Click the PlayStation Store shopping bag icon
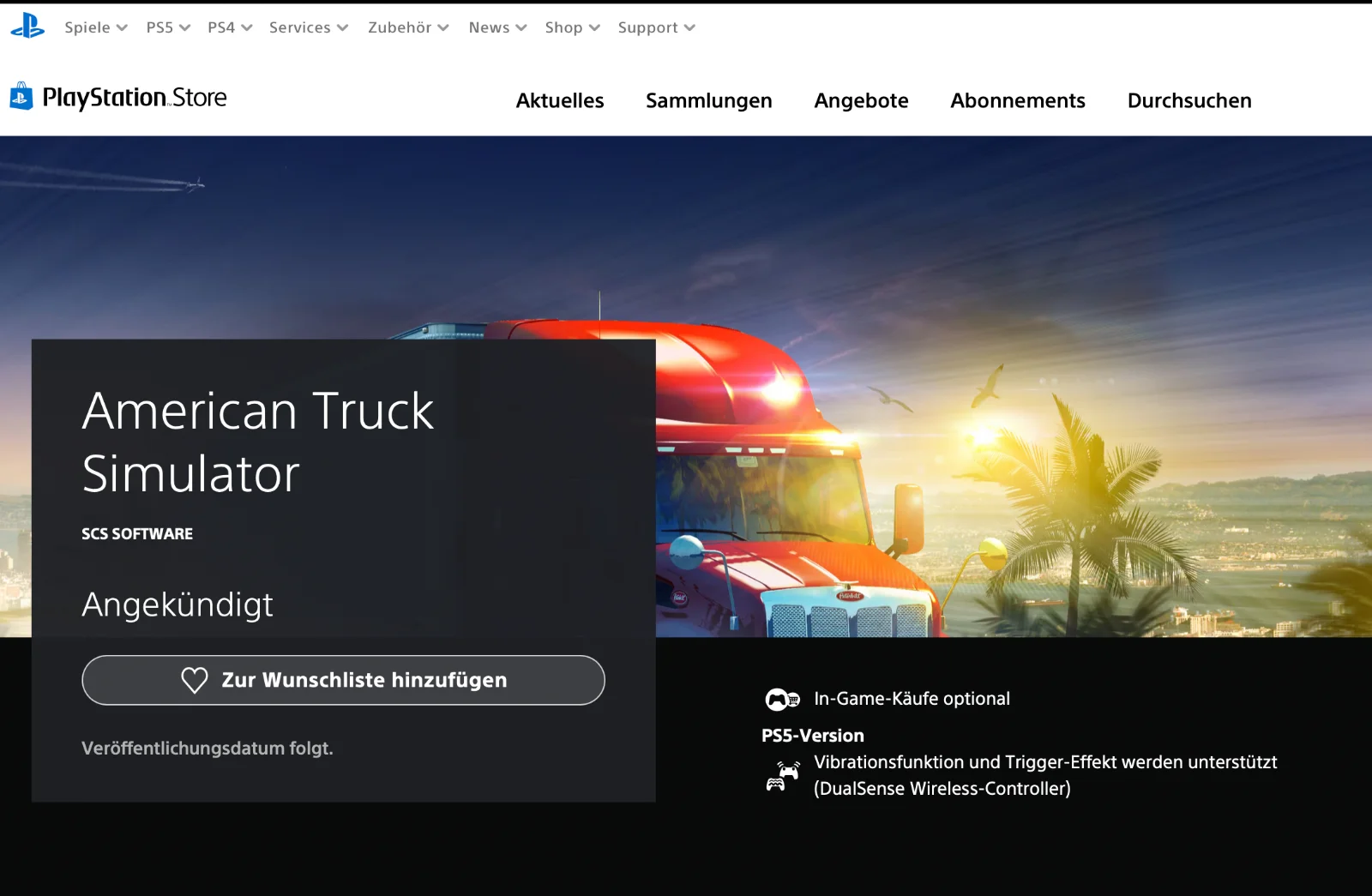This screenshot has width=1372, height=896. click(21, 96)
